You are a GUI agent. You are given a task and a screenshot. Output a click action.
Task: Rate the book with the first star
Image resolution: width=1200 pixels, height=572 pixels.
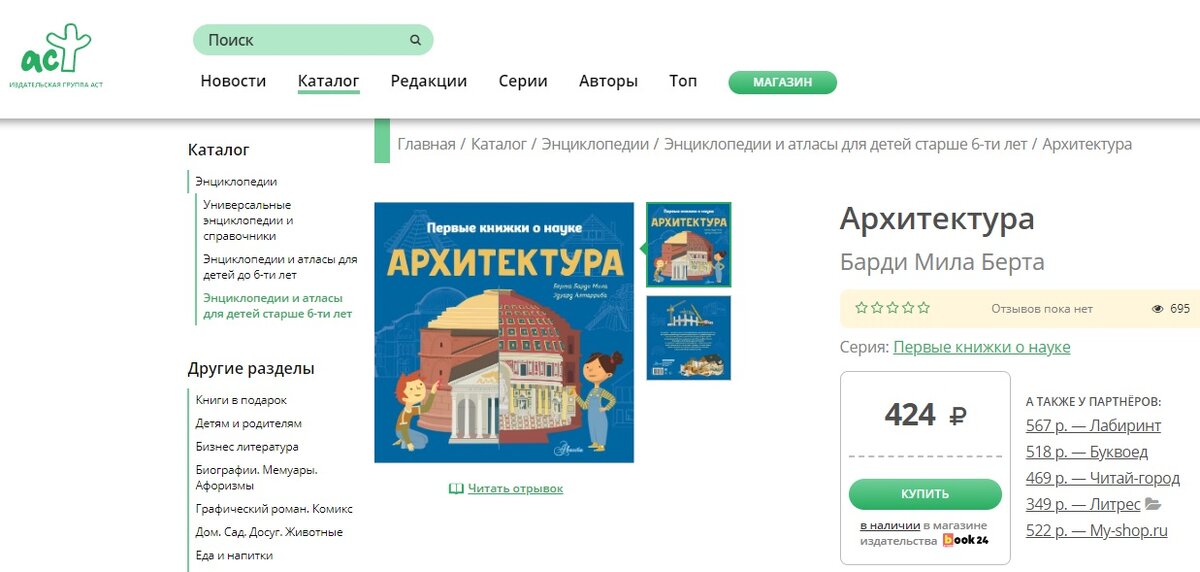[861, 308]
